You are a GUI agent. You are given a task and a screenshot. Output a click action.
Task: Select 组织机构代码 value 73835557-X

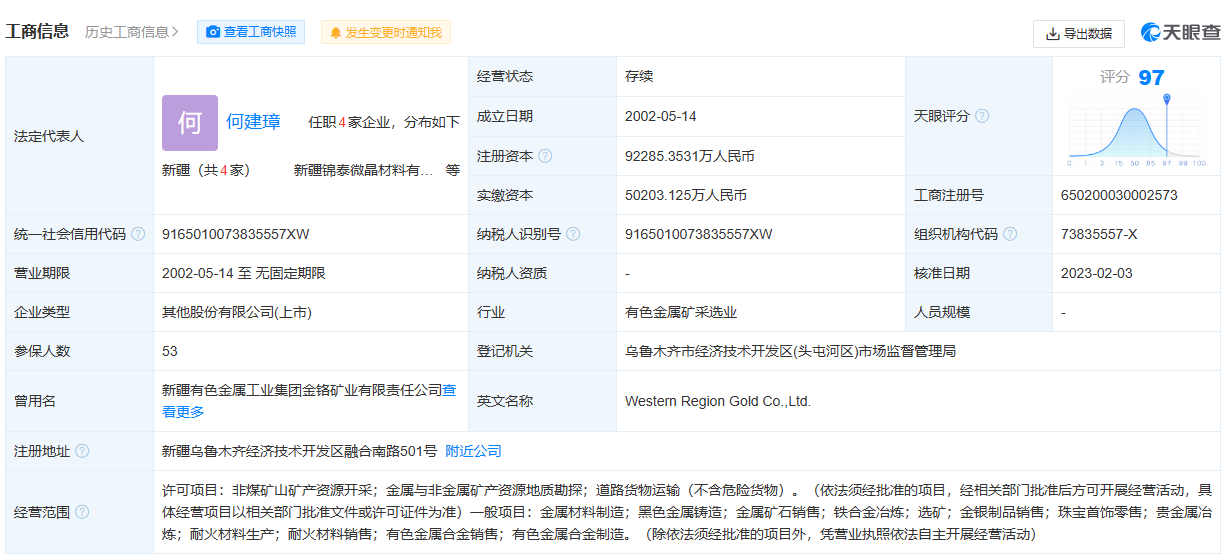1099,234
